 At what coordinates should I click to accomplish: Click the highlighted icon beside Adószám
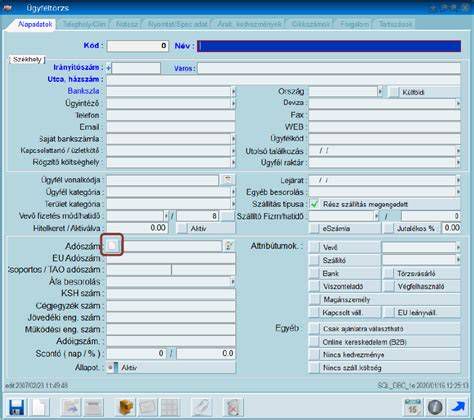coord(112,245)
